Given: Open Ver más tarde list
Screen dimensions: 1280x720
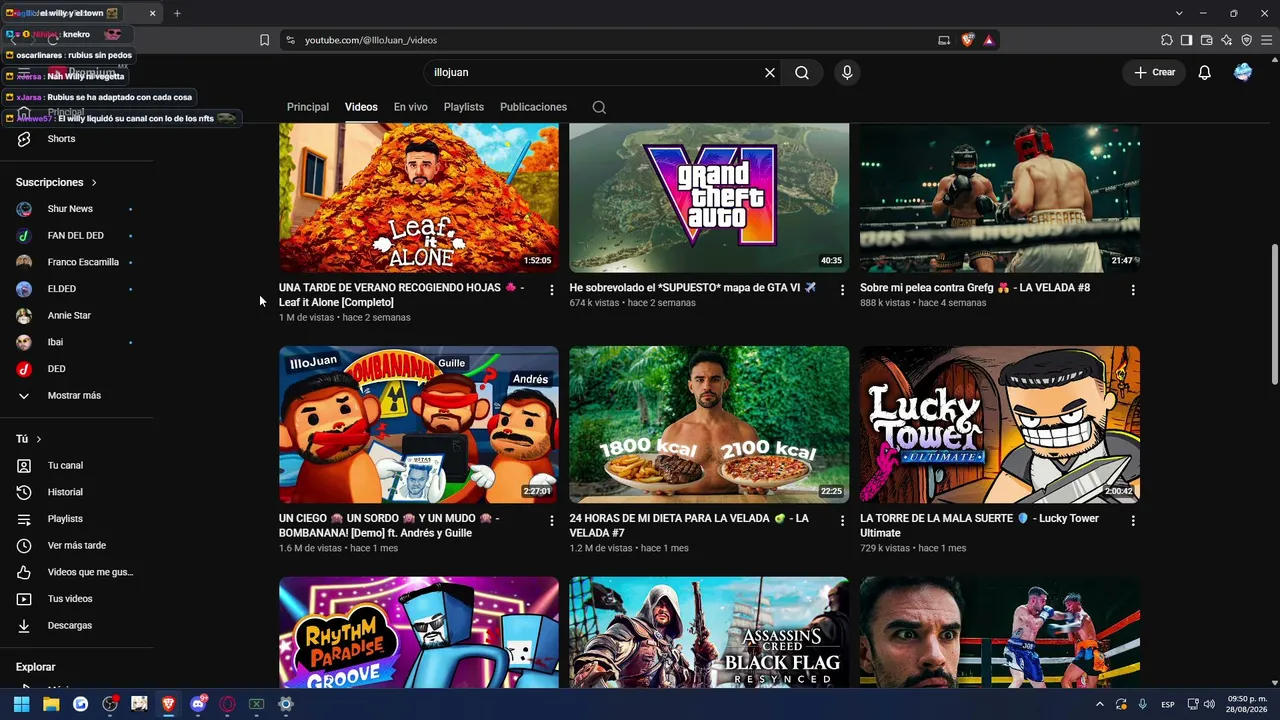Looking at the screenshot, I should [76, 546].
